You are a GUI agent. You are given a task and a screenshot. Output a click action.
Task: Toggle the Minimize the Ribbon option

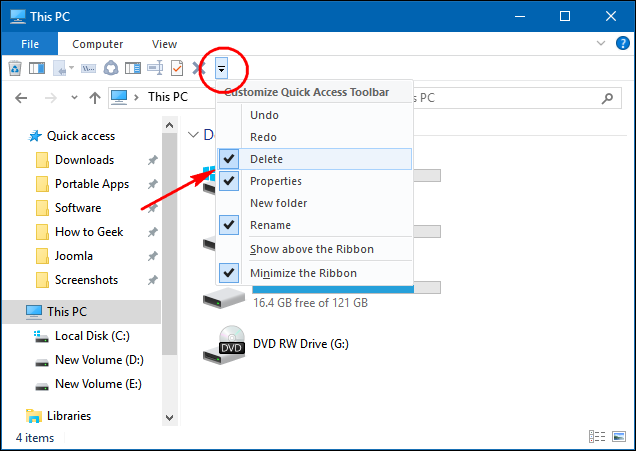point(302,273)
